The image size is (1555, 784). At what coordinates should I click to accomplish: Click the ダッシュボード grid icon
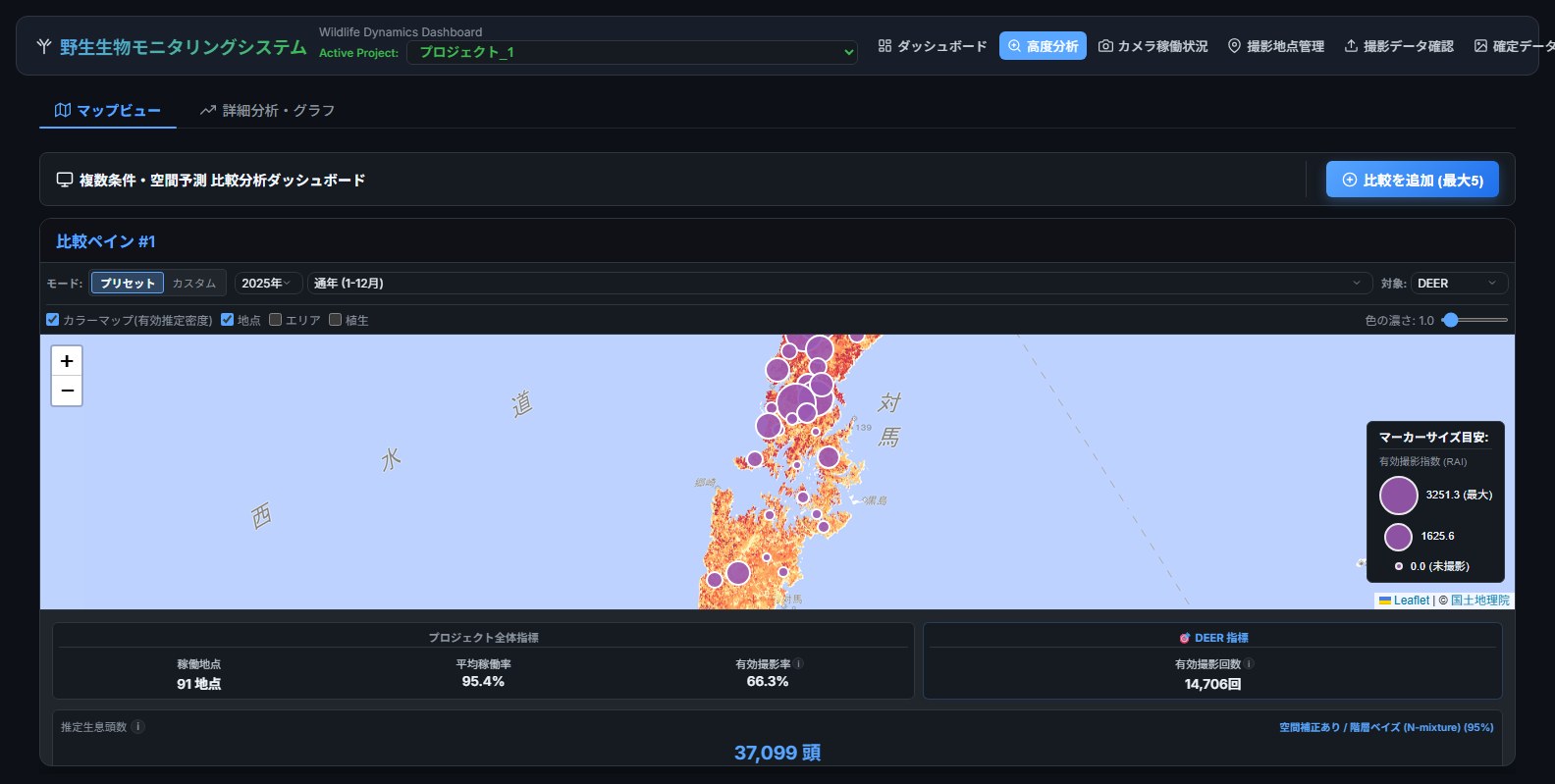[x=885, y=46]
